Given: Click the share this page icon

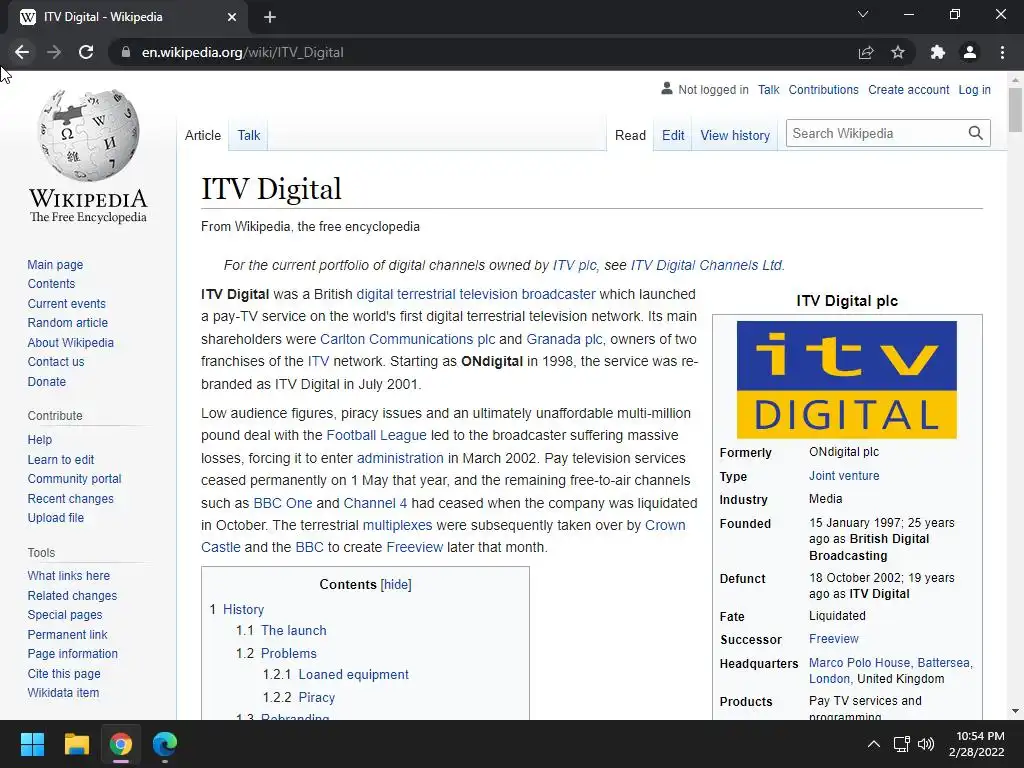Looking at the screenshot, I should coord(866,52).
